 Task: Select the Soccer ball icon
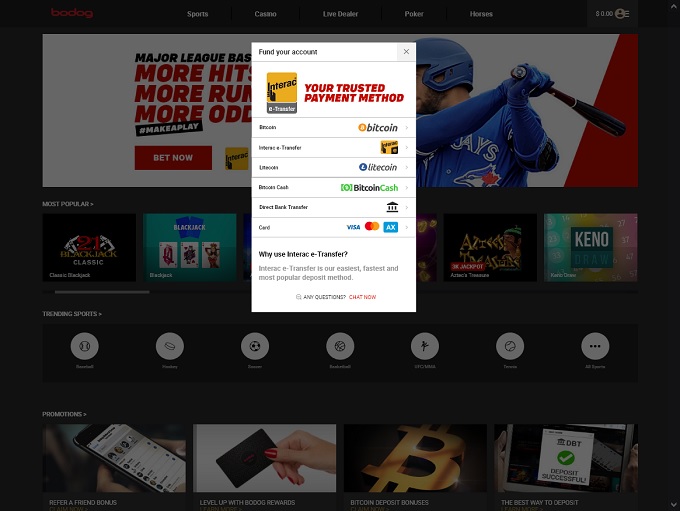point(255,346)
